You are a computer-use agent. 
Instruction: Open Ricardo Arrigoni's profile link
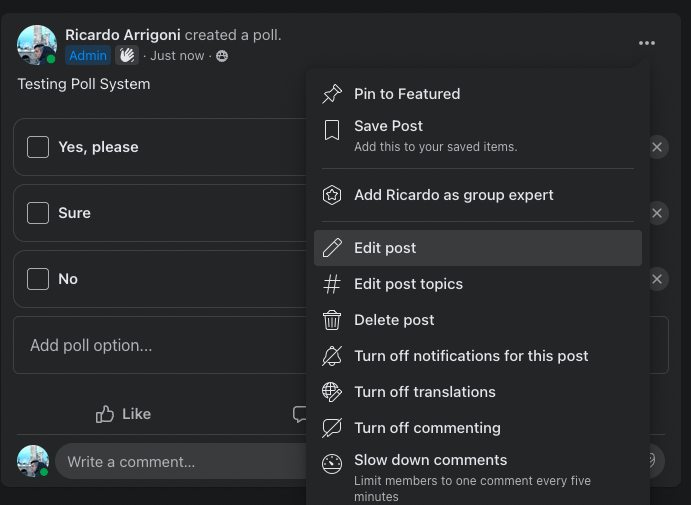tap(123, 35)
